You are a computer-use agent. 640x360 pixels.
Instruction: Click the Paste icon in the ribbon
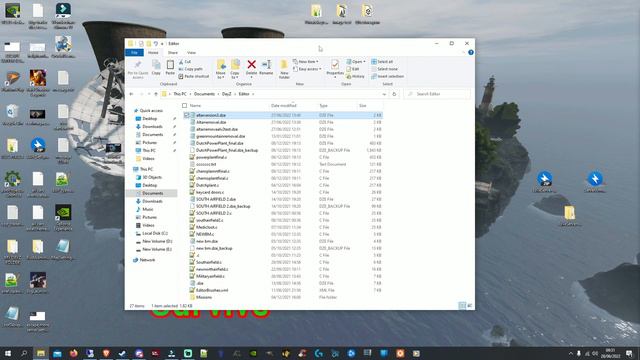point(170,67)
